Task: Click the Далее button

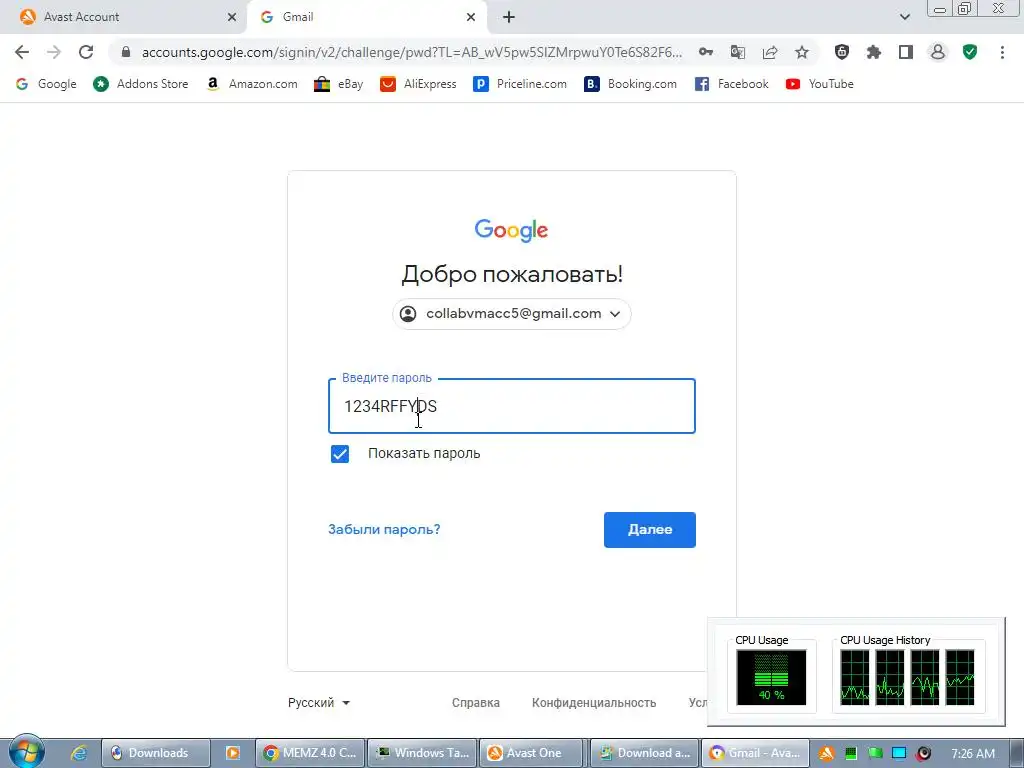Action: click(650, 530)
